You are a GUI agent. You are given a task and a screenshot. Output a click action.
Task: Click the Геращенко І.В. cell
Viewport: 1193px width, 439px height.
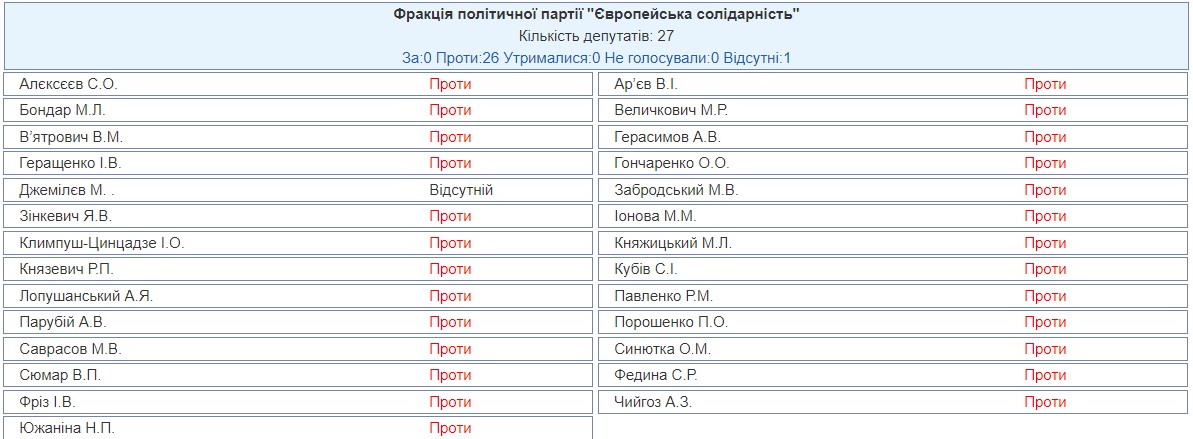(x=297, y=163)
